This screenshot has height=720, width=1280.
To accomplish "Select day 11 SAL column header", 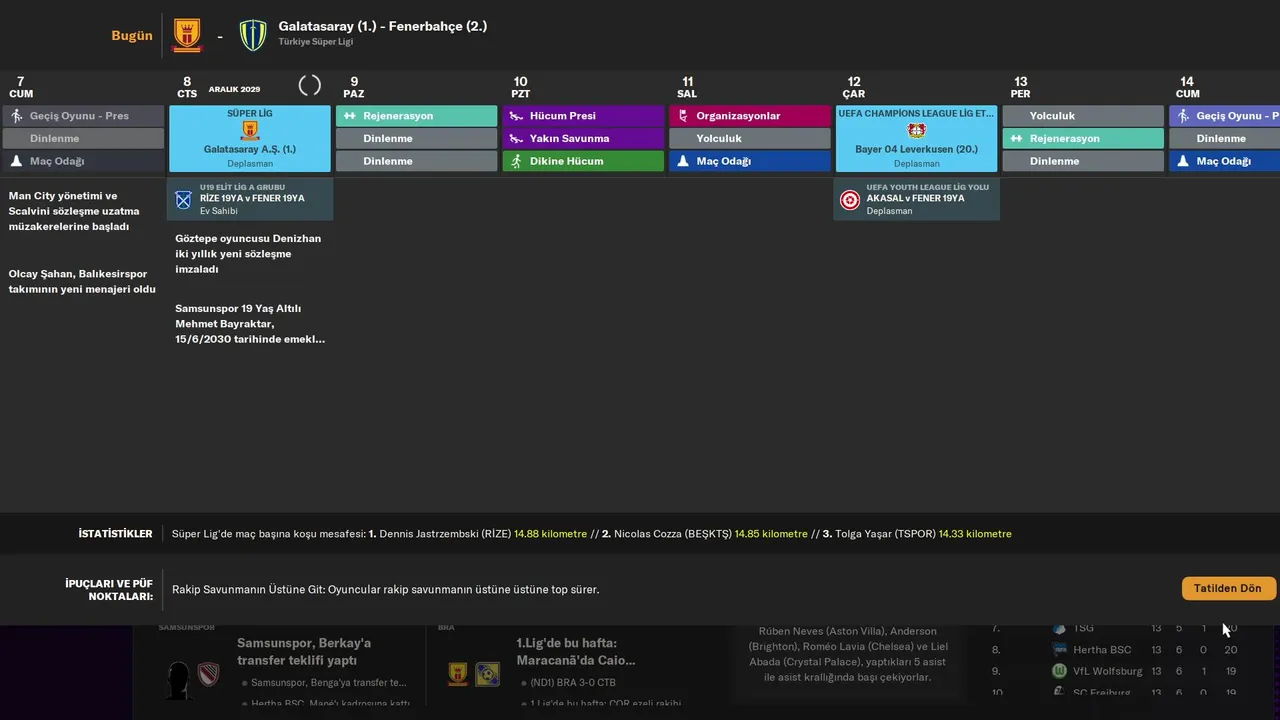I will 687,87.
